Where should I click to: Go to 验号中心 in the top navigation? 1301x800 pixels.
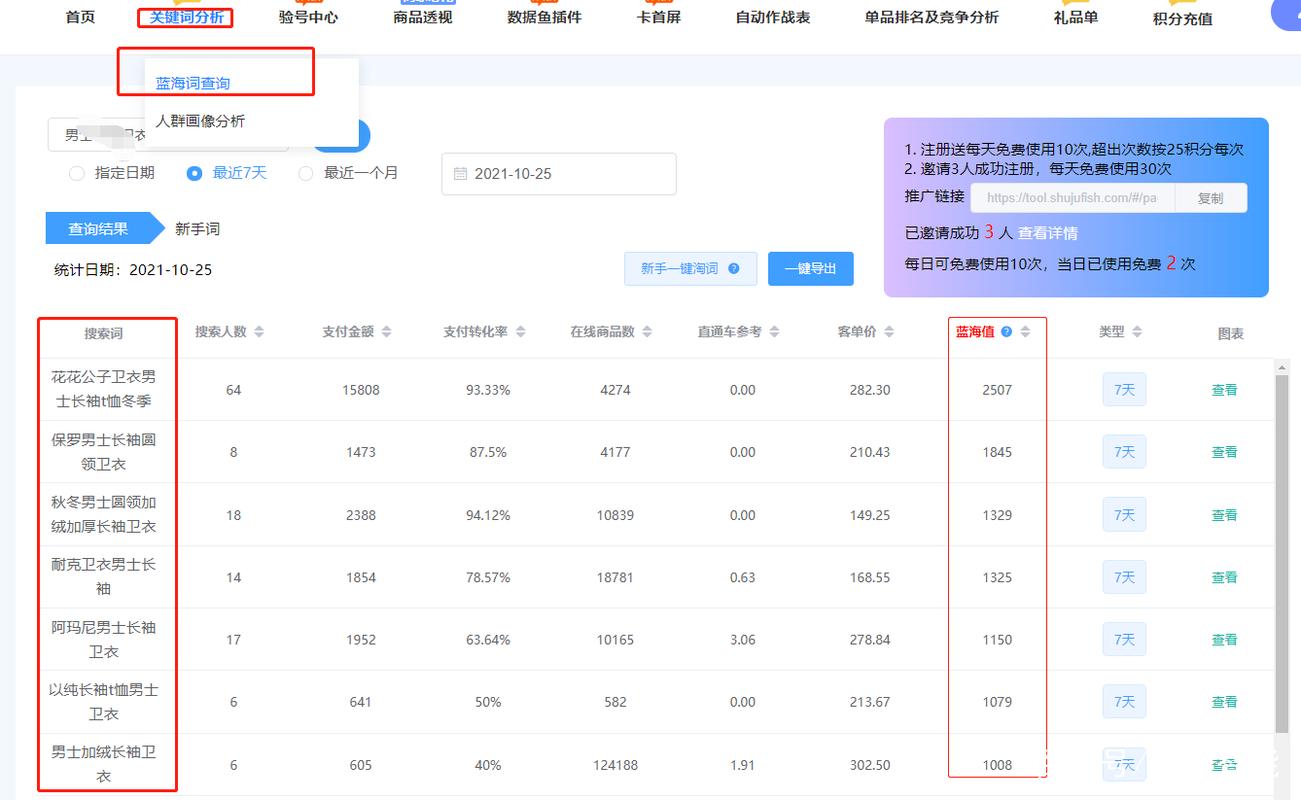[x=308, y=17]
